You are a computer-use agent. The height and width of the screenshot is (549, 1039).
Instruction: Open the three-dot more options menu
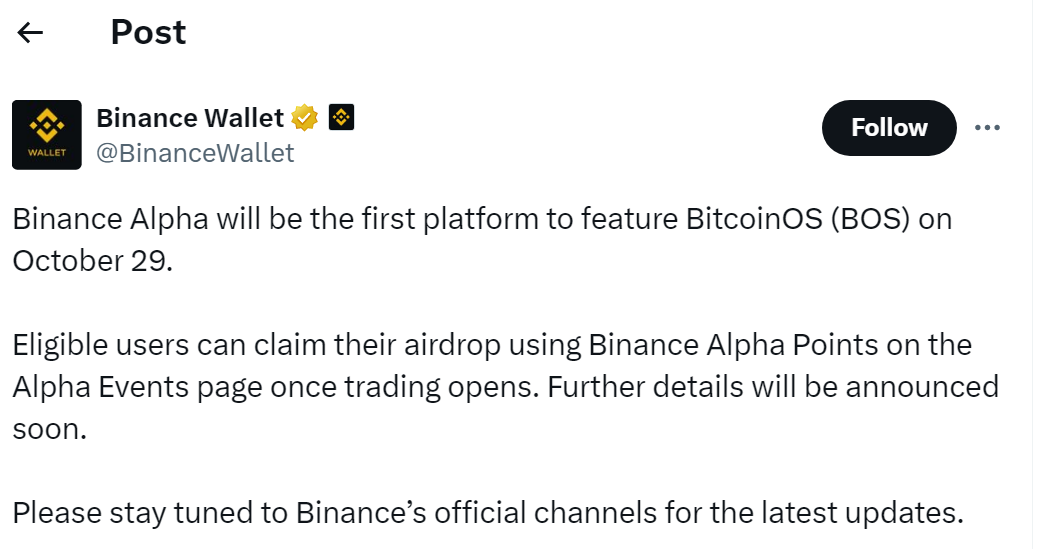coord(987,128)
